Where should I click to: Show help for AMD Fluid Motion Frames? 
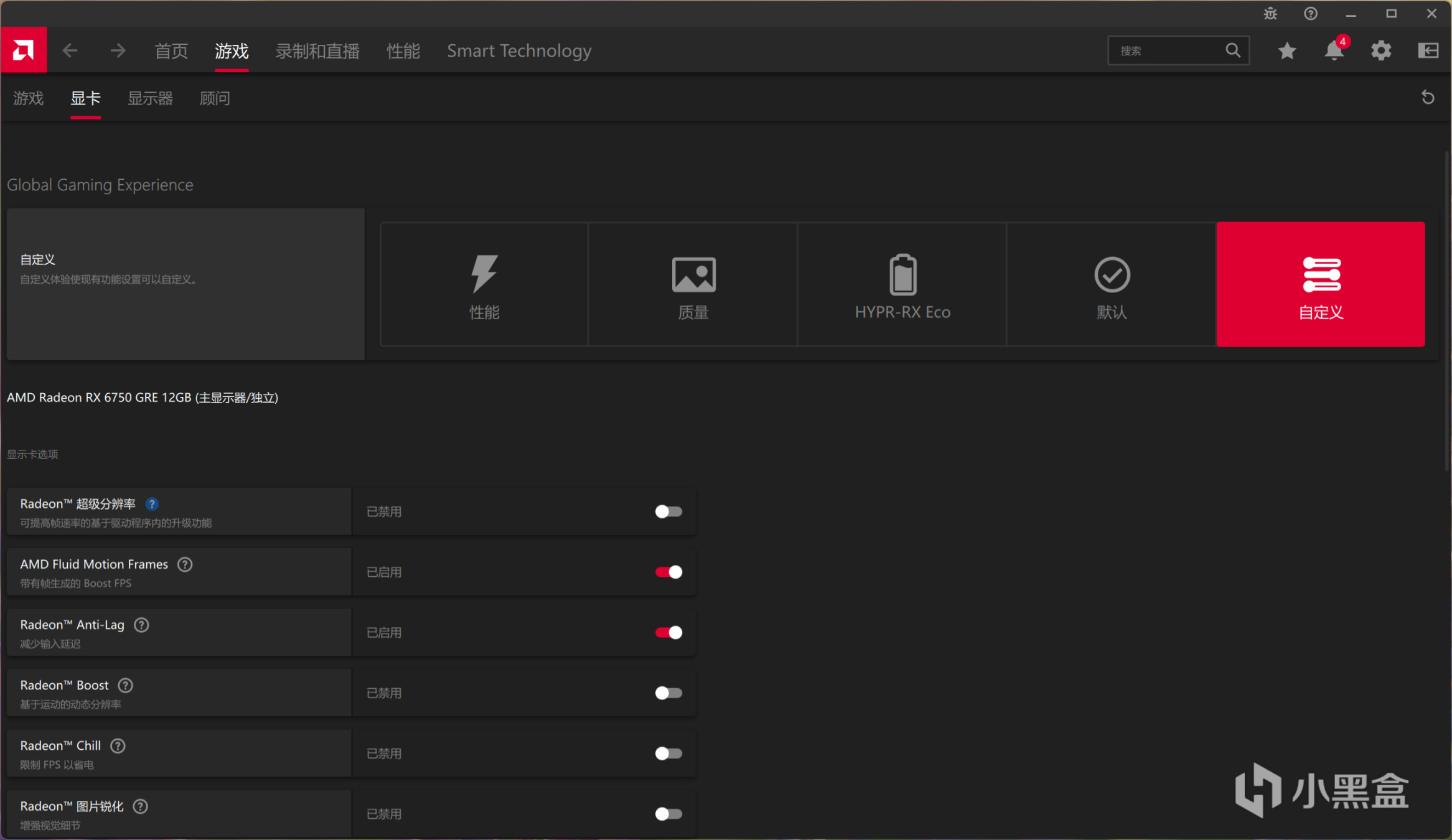[185, 564]
